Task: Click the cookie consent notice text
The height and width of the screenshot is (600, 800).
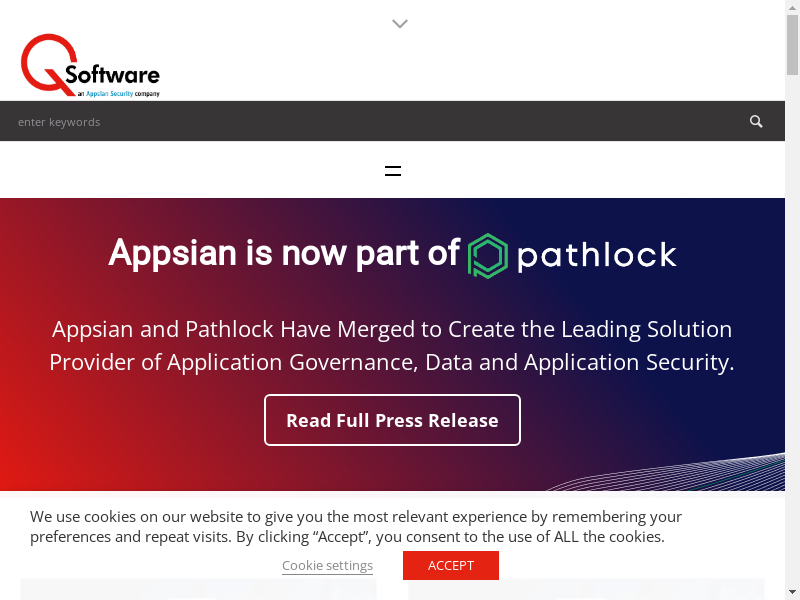Action: click(x=355, y=526)
